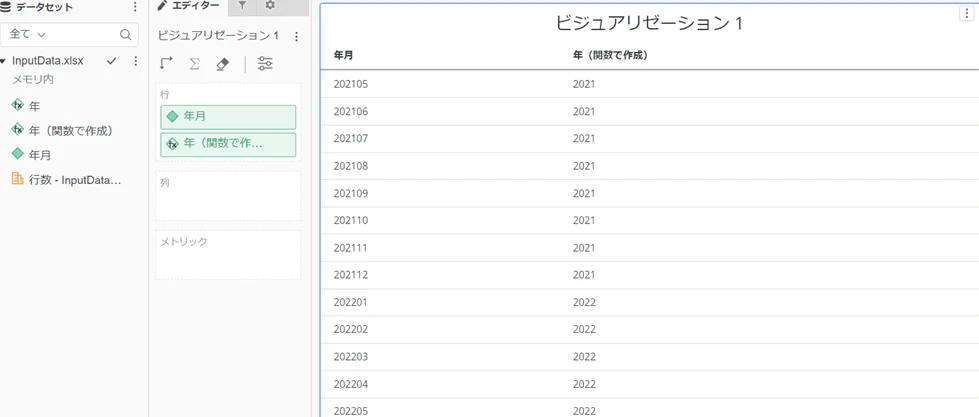Click the orange metric icon for 行数
979x417 pixels.
coord(17,179)
